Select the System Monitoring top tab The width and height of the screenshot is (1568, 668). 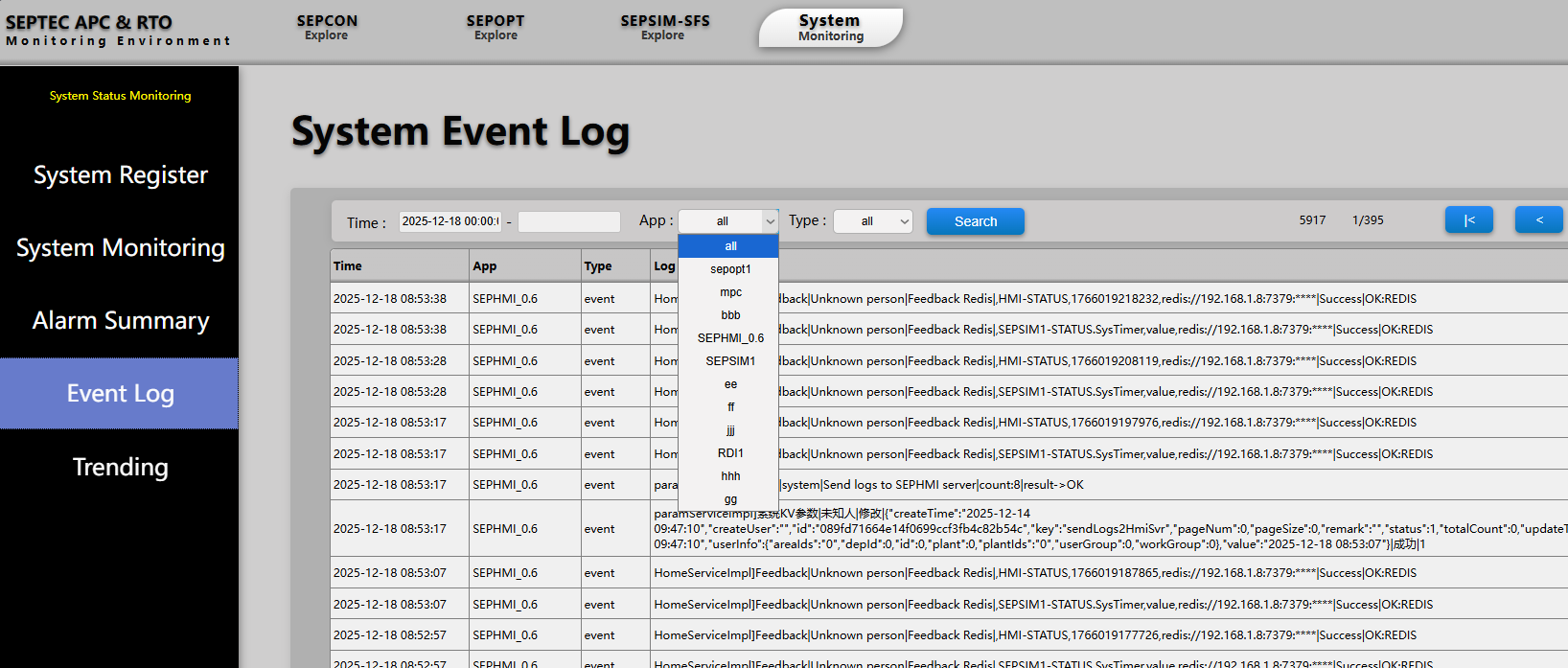tap(830, 28)
